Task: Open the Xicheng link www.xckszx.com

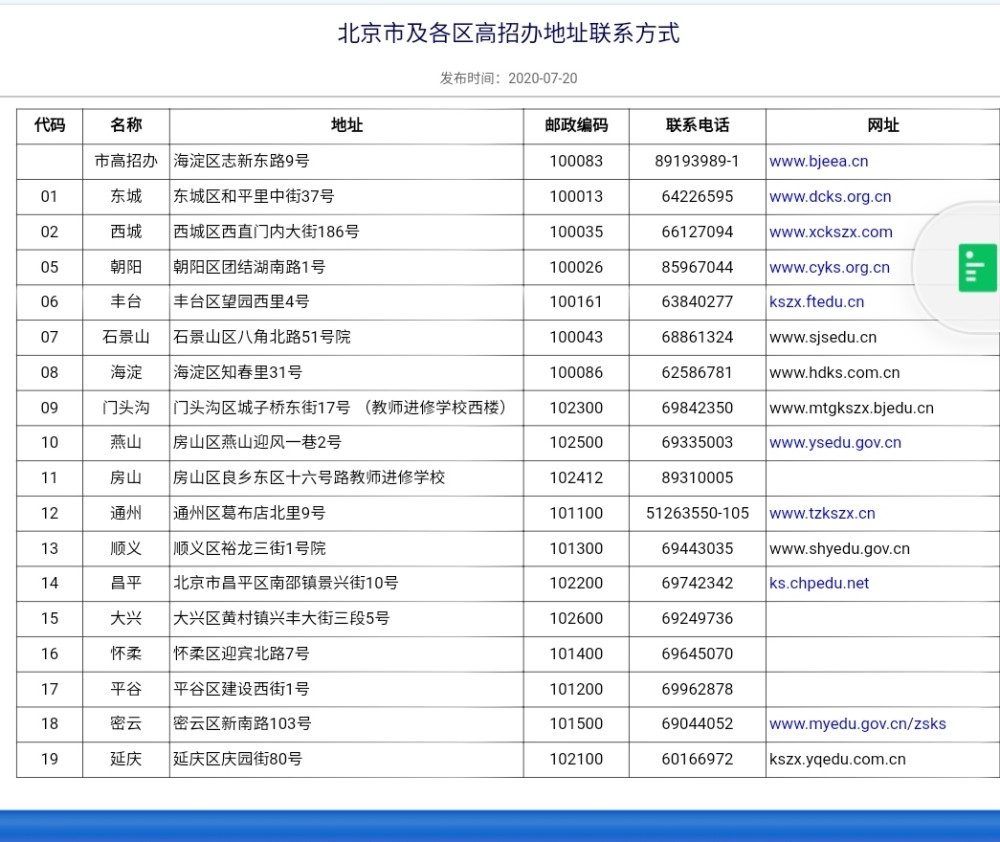Action: tap(828, 232)
